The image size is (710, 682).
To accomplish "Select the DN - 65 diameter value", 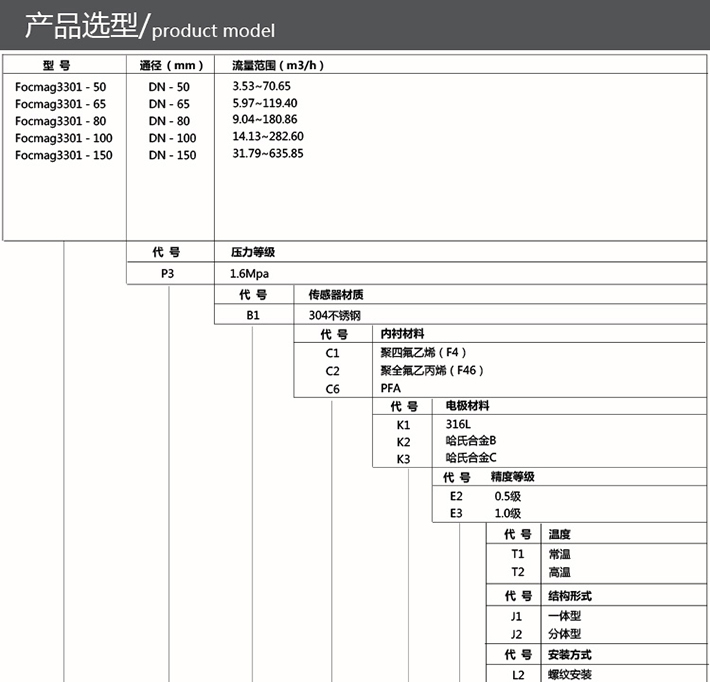I will coord(169,104).
